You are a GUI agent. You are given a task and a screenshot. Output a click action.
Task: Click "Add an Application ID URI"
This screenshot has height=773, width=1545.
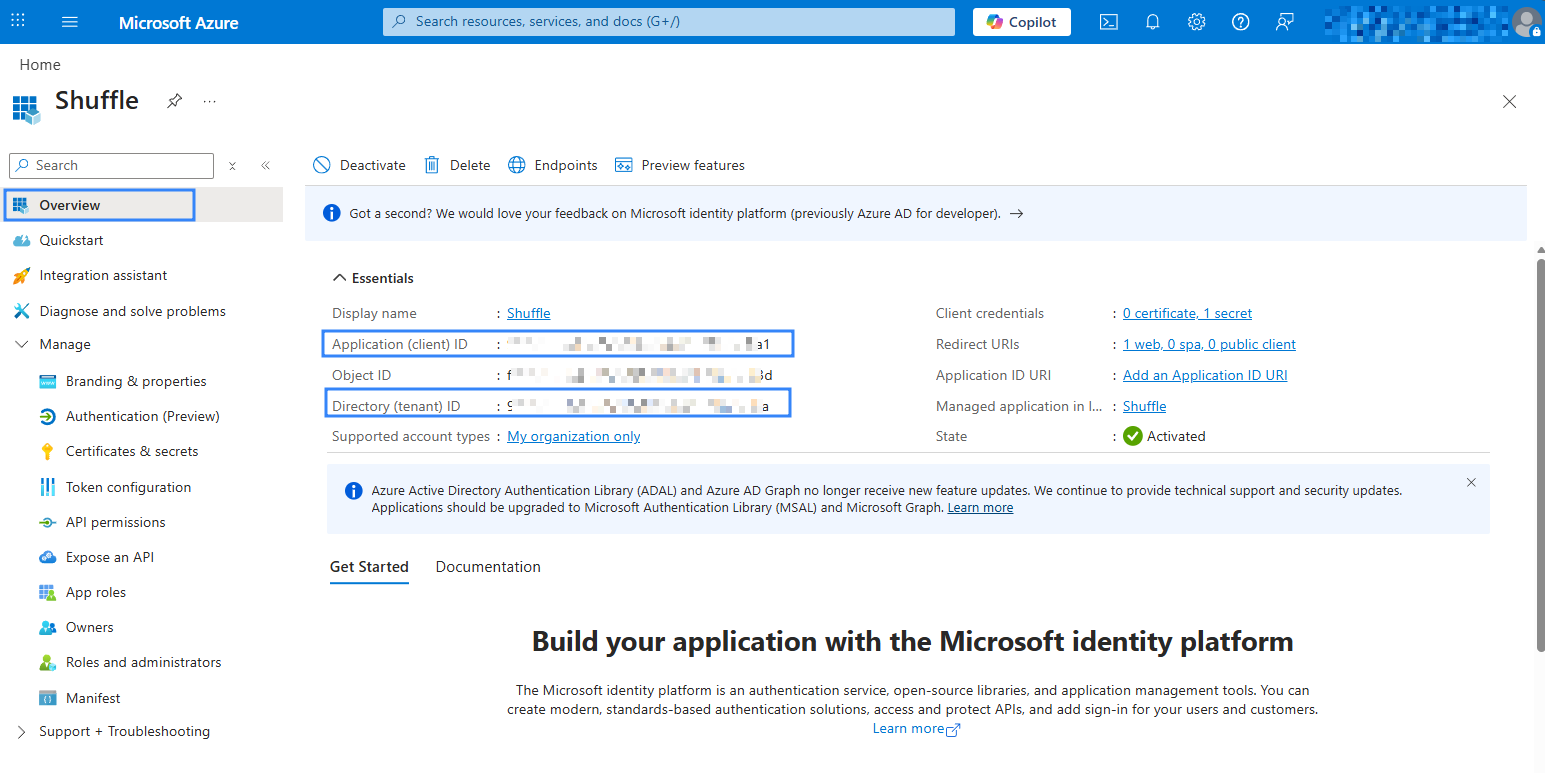[1204, 375]
